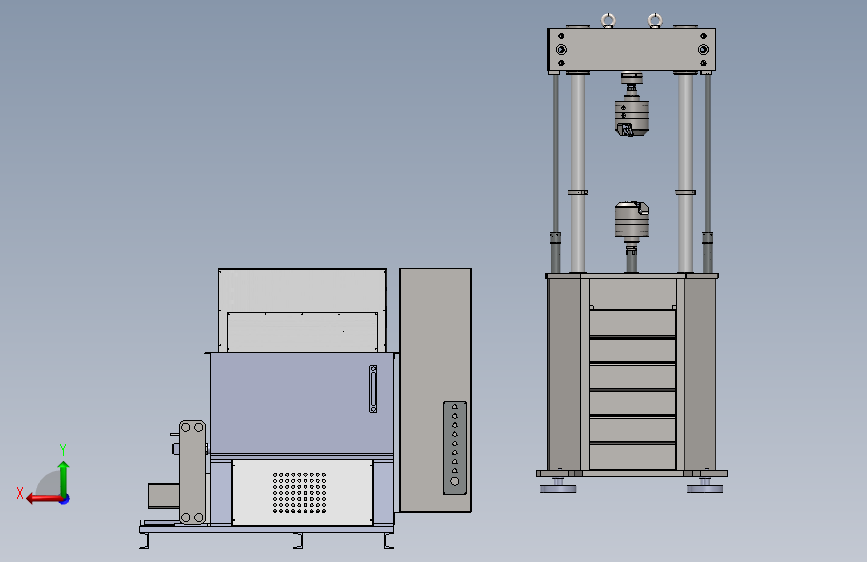Click the top triangle indicator on cabinet strip
This screenshot has height=562, width=867.
coord(455,407)
